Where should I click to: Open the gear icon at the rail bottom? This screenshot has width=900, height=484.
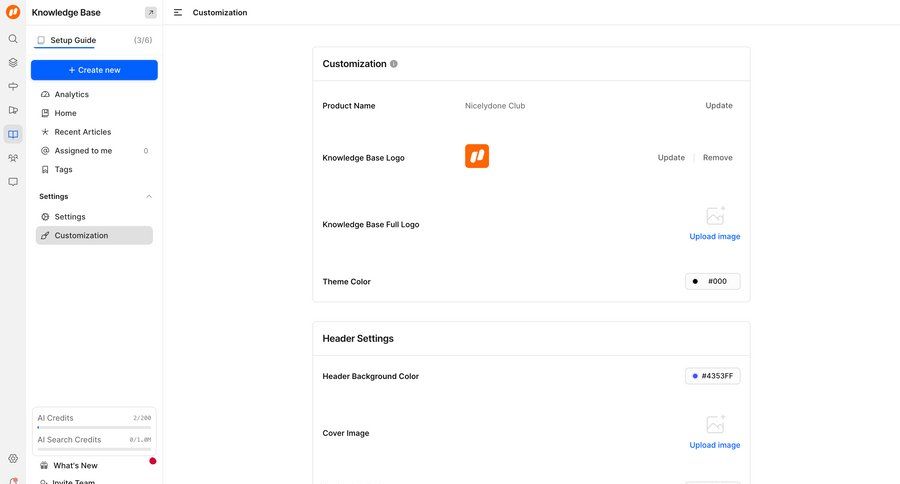[x=13, y=458]
